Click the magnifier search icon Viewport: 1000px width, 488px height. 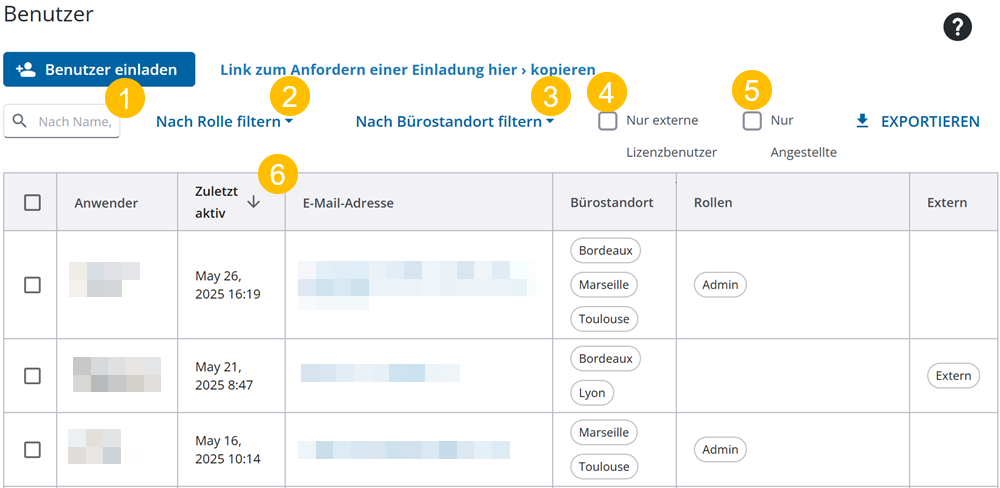point(20,121)
